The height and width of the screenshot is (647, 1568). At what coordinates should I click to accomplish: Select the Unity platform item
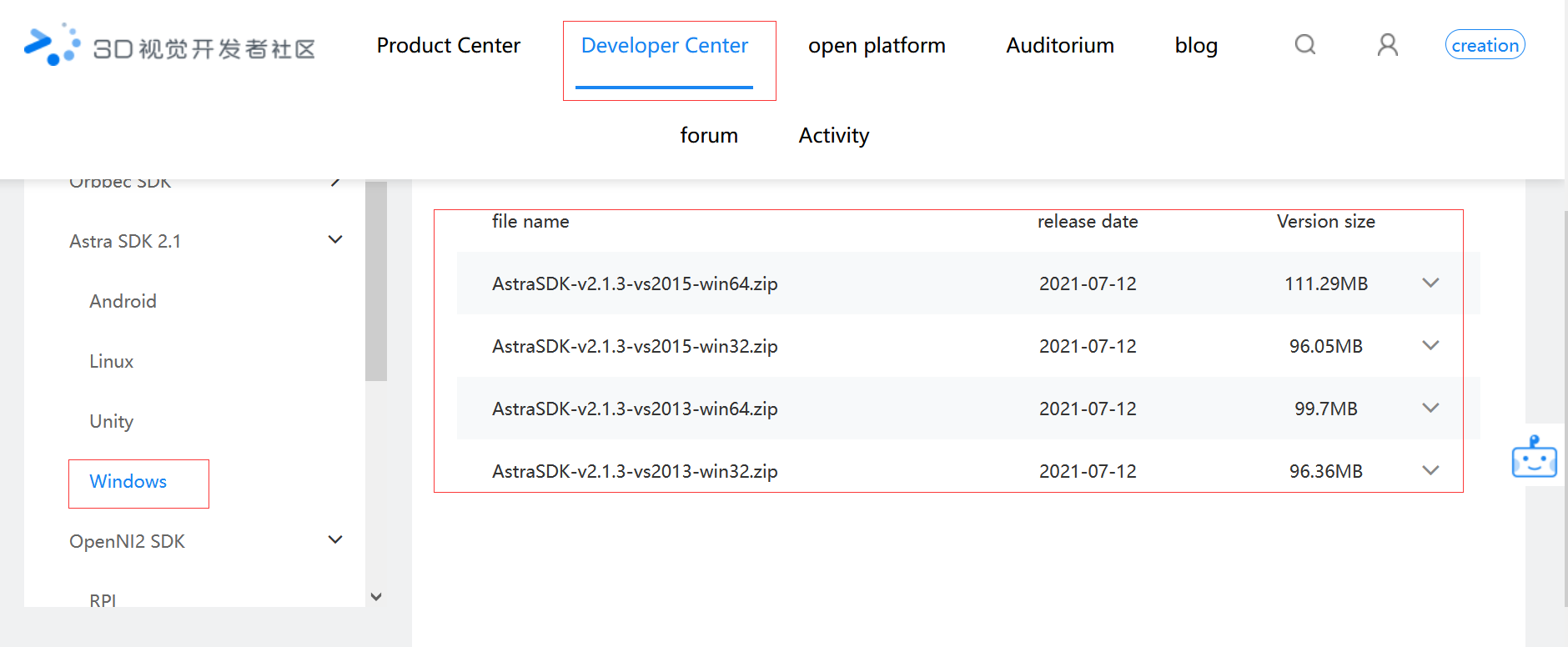[112, 422]
